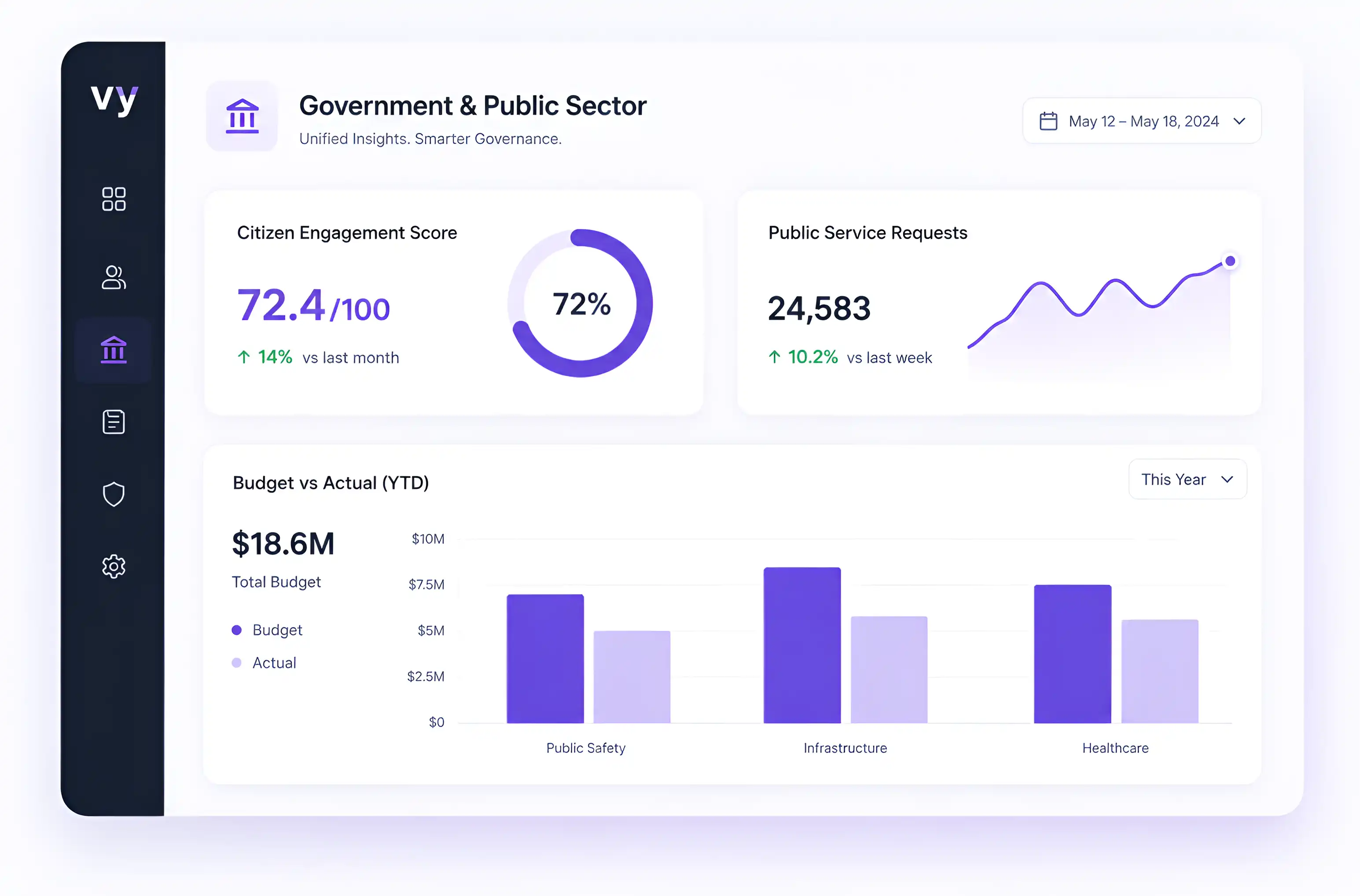Click the Healthcare budget bar
Viewport: 1360px width, 896px height.
coord(1073,654)
